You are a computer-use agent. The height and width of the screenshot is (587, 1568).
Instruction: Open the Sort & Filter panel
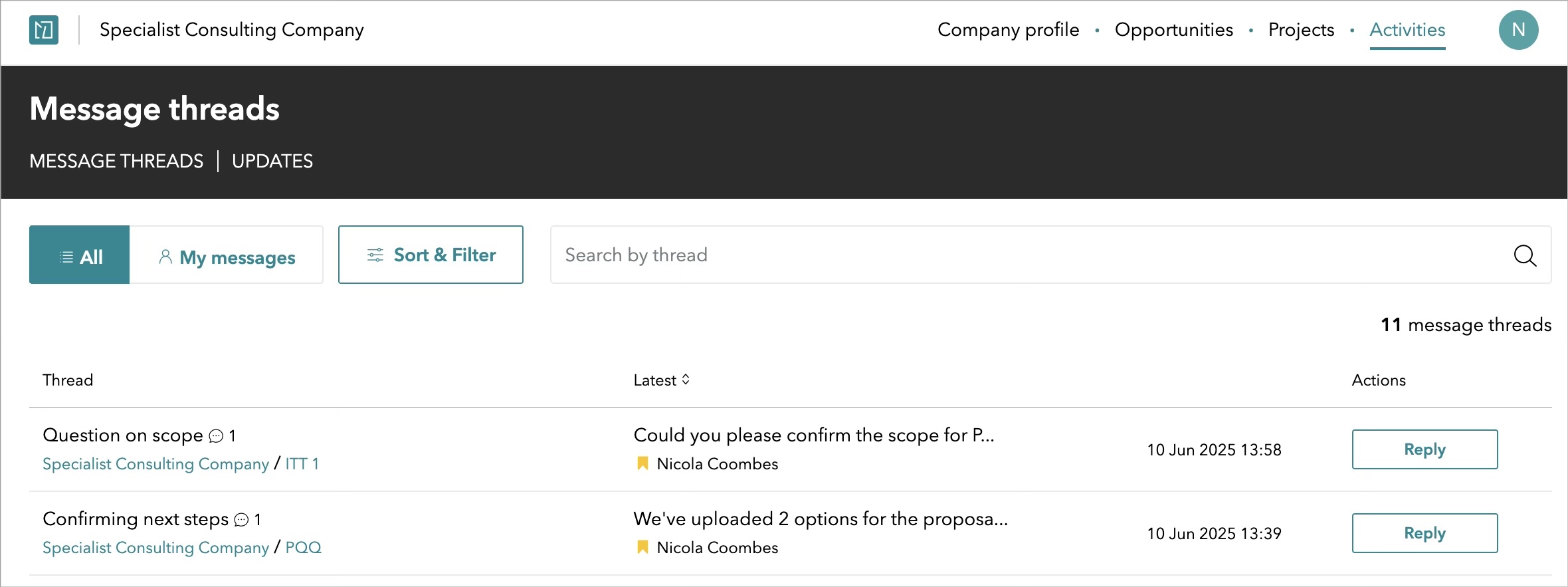pyautogui.click(x=431, y=254)
